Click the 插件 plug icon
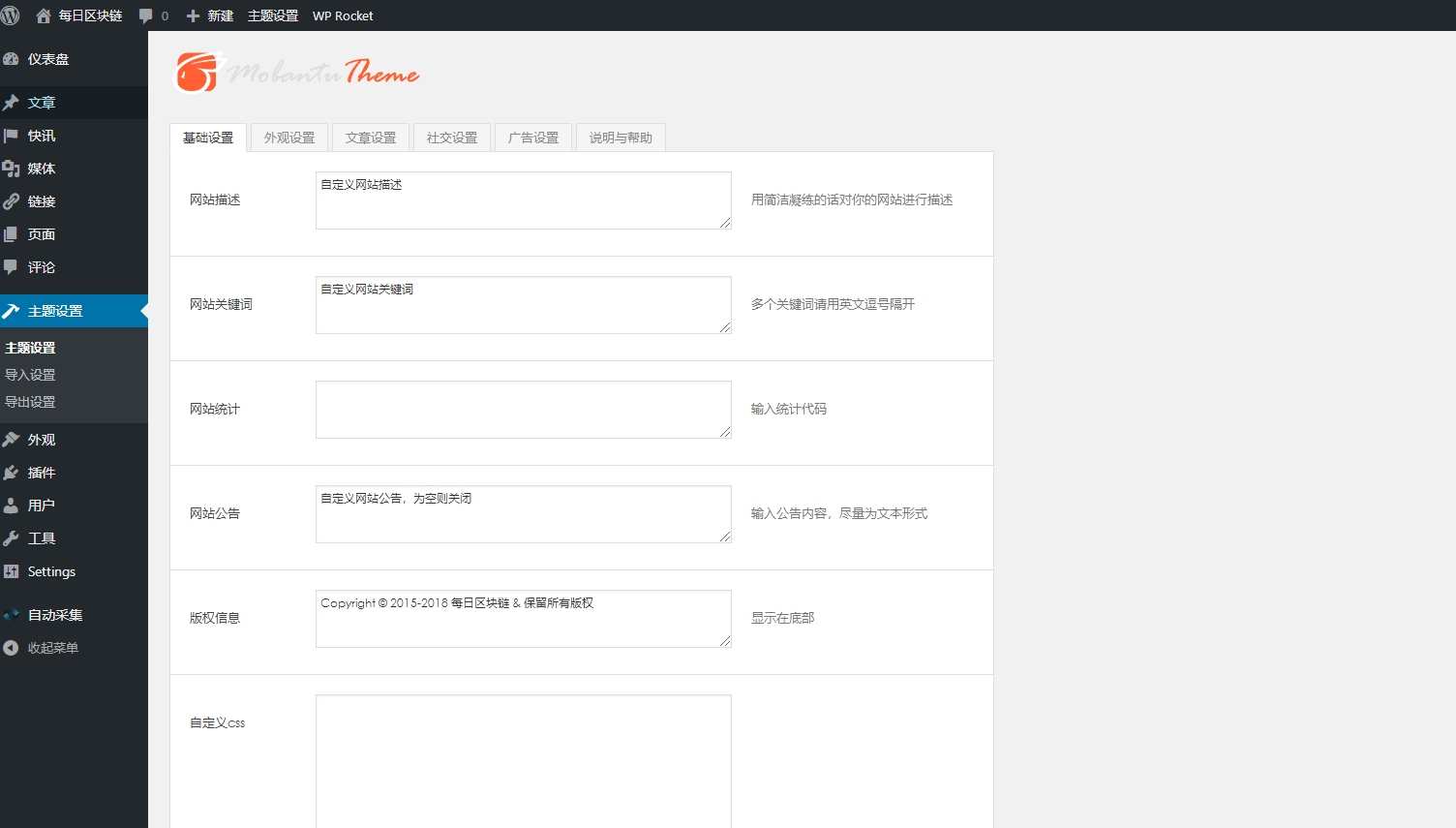This screenshot has width=1456, height=828. tap(11, 473)
